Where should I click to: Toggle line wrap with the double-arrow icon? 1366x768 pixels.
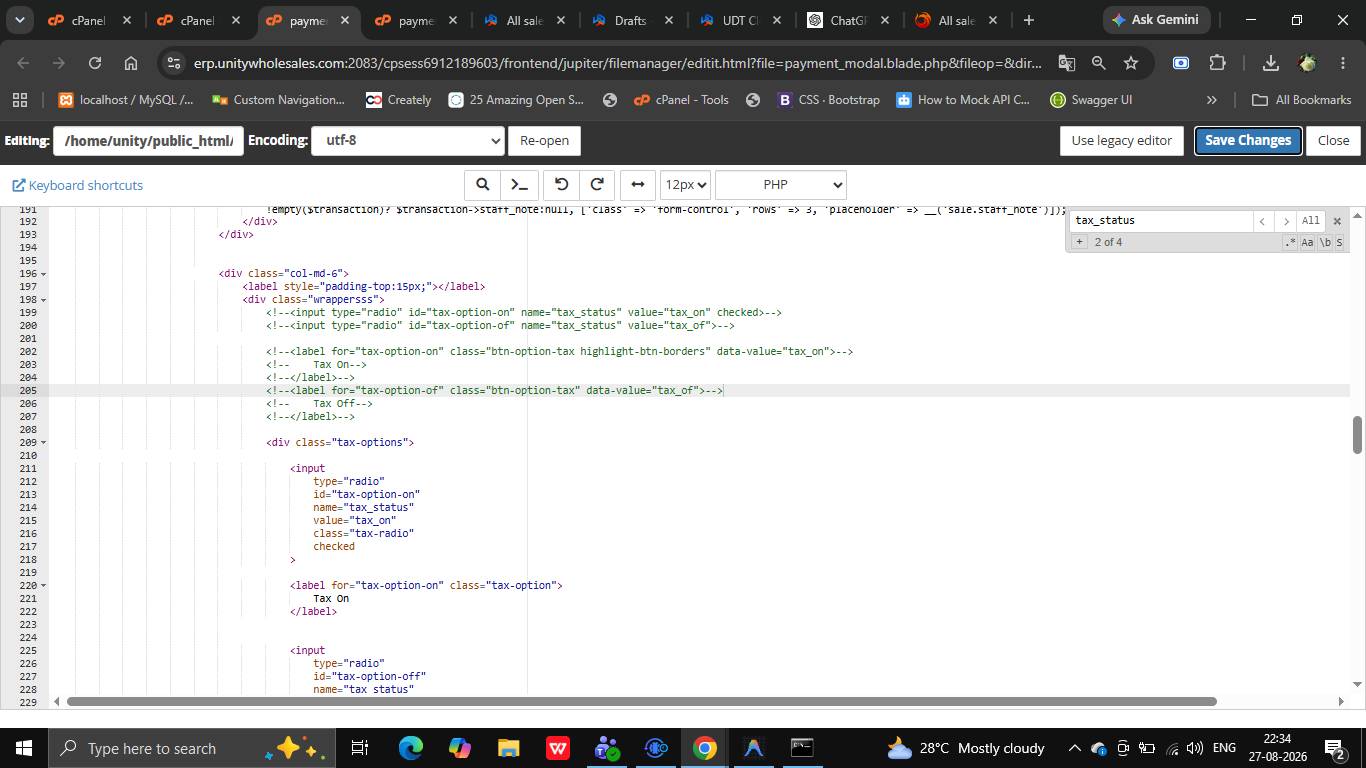(638, 185)
